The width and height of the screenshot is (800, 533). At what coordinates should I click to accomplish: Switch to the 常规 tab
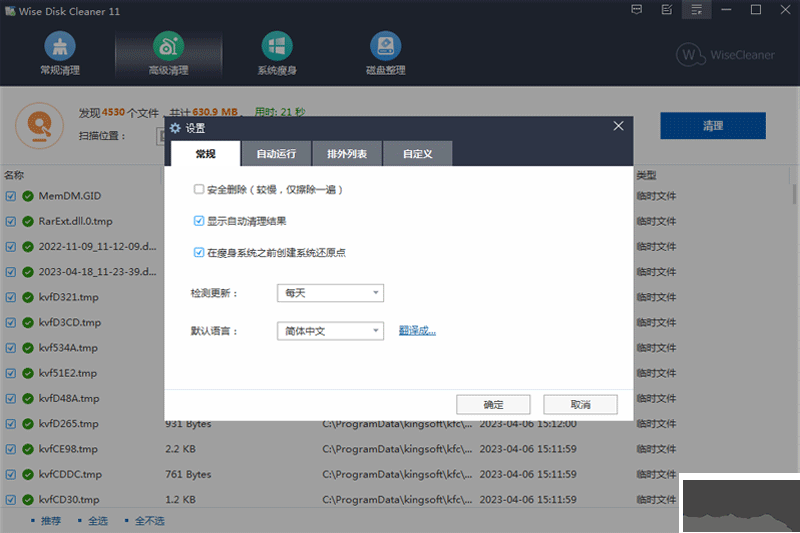pos(206,154)
